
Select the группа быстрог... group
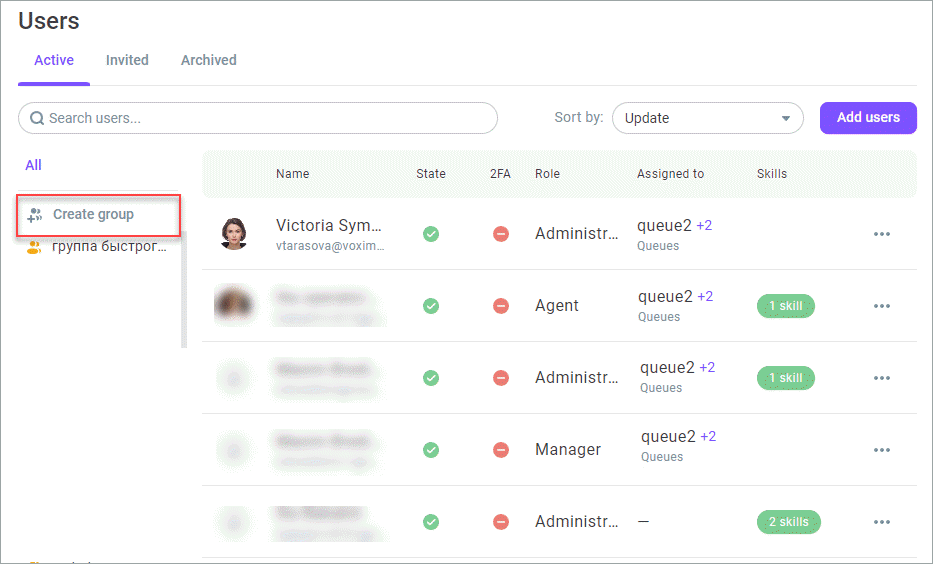pos(109,246)
